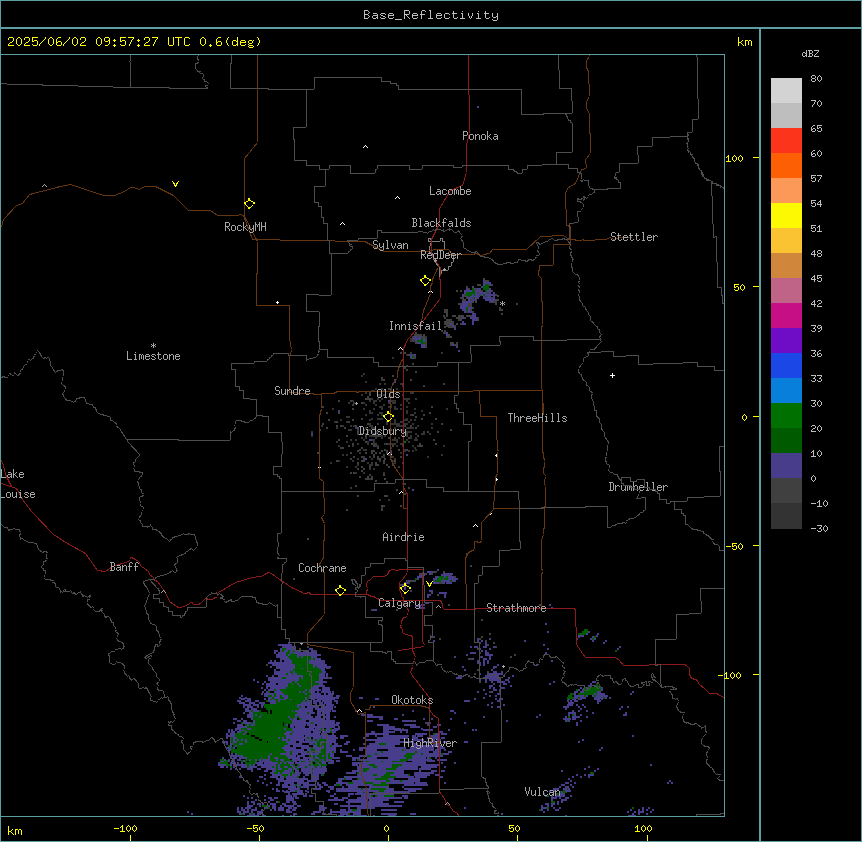Click the dBZ legend heading
862x842 pixels.
click(810, 54)
